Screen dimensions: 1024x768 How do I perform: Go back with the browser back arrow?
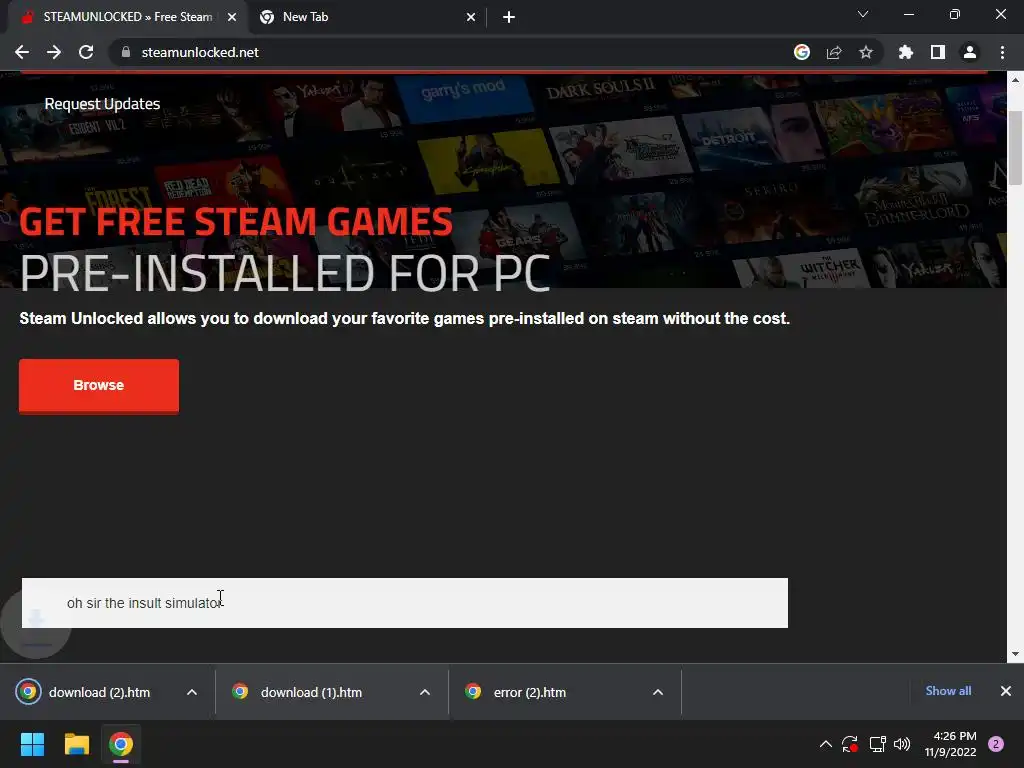(x=22, y=52)
